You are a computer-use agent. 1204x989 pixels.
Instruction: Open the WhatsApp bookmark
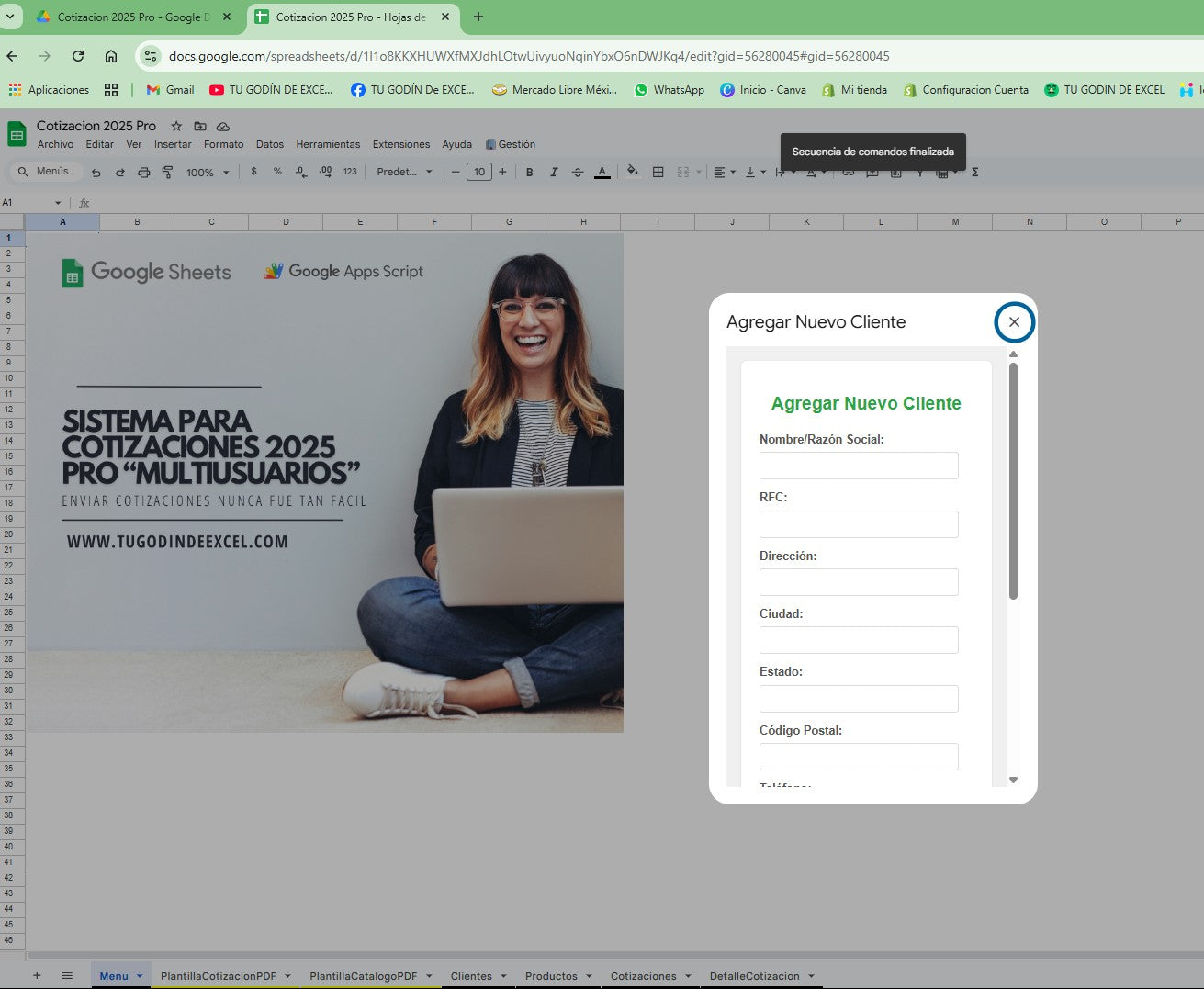670,90
